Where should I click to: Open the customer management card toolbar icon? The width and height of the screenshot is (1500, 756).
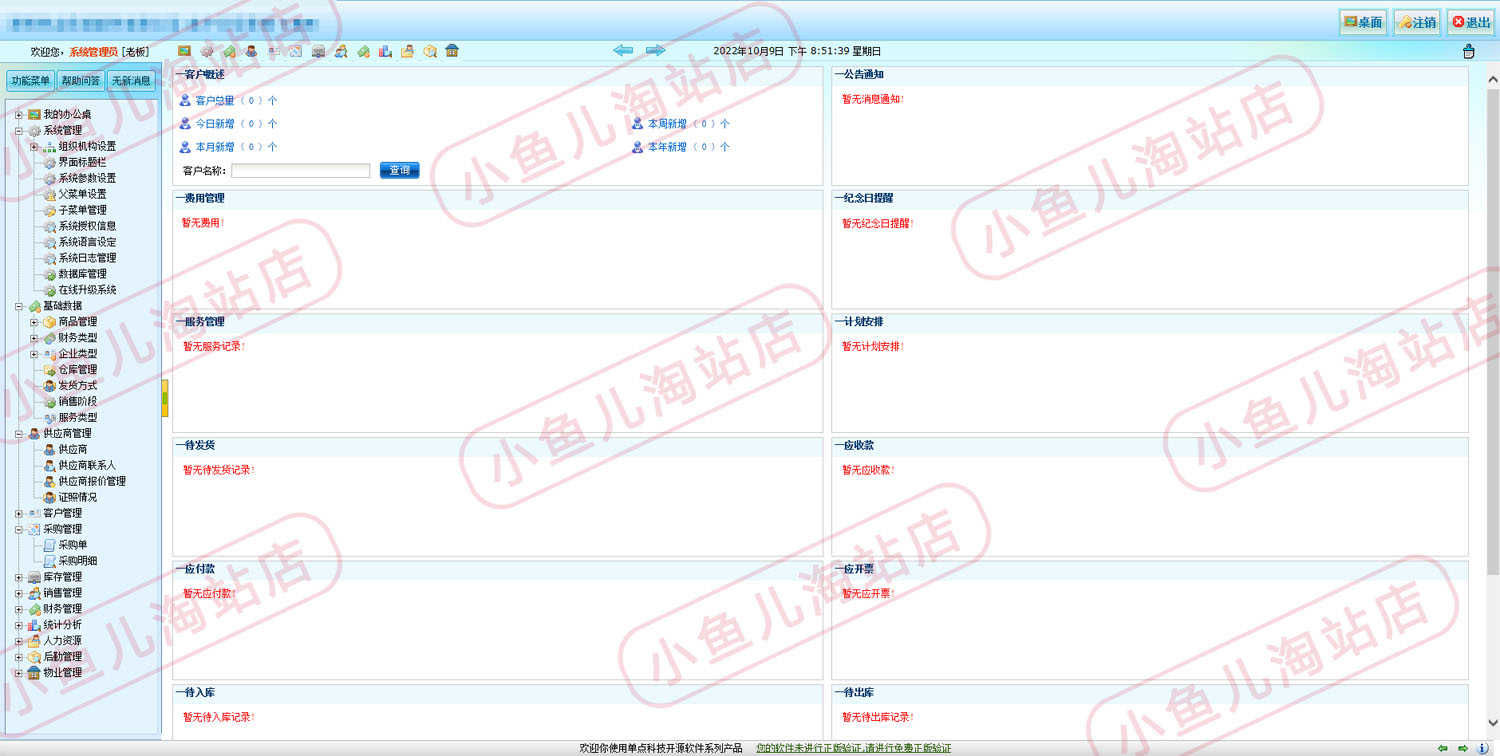(274, 51)
